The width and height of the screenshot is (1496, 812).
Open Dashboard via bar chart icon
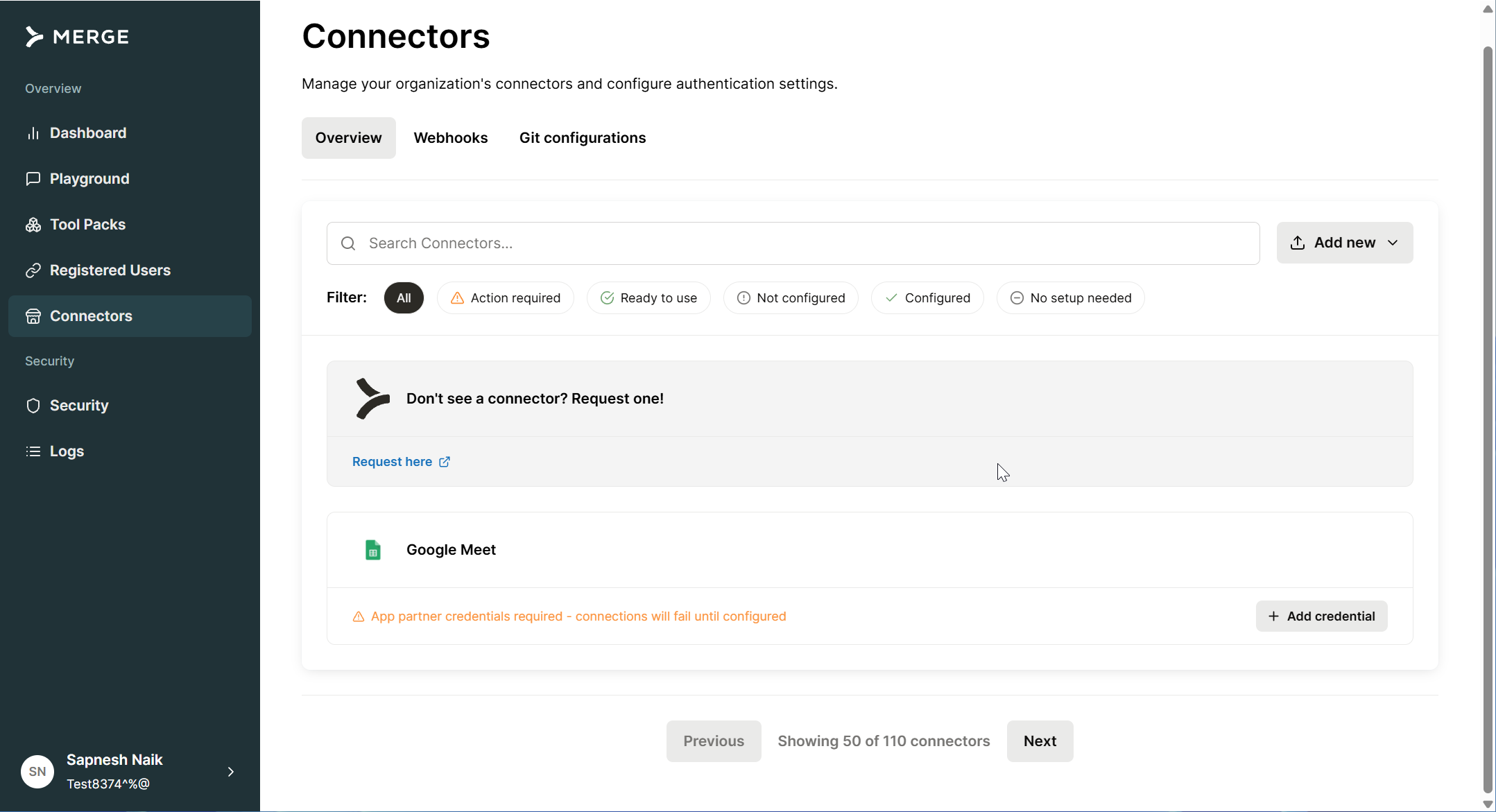[33, 133]
